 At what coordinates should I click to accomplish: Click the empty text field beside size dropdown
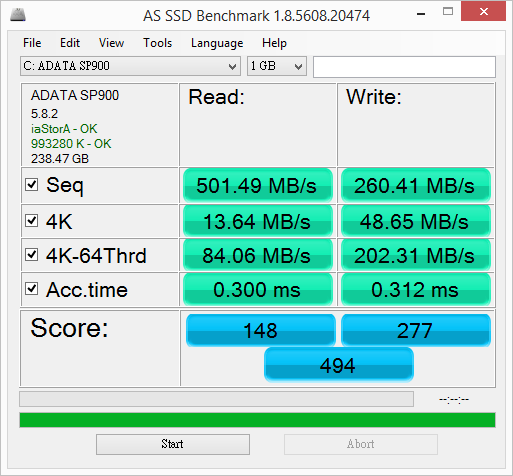pyautogui.click(x=404, y=67)
